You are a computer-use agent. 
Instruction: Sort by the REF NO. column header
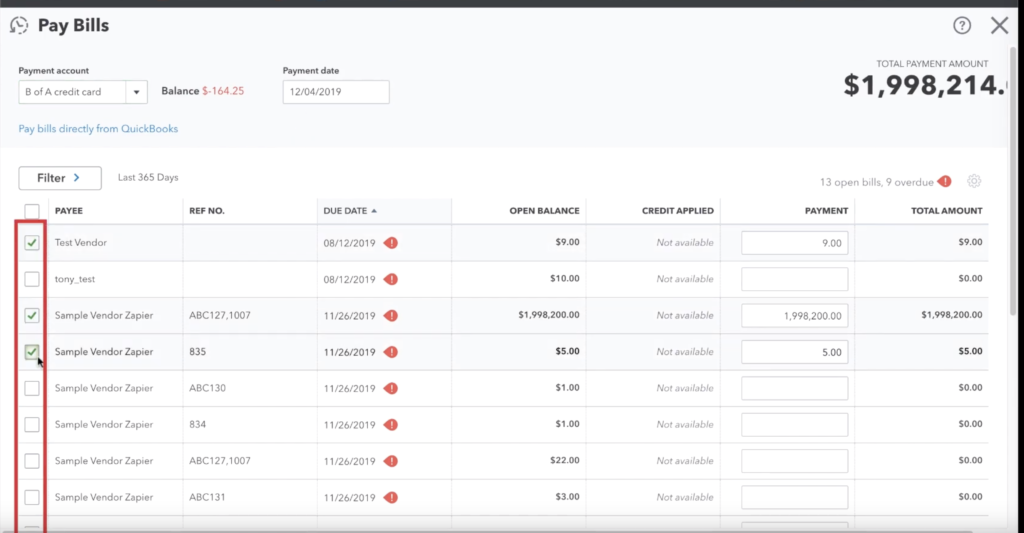(206, 211)
